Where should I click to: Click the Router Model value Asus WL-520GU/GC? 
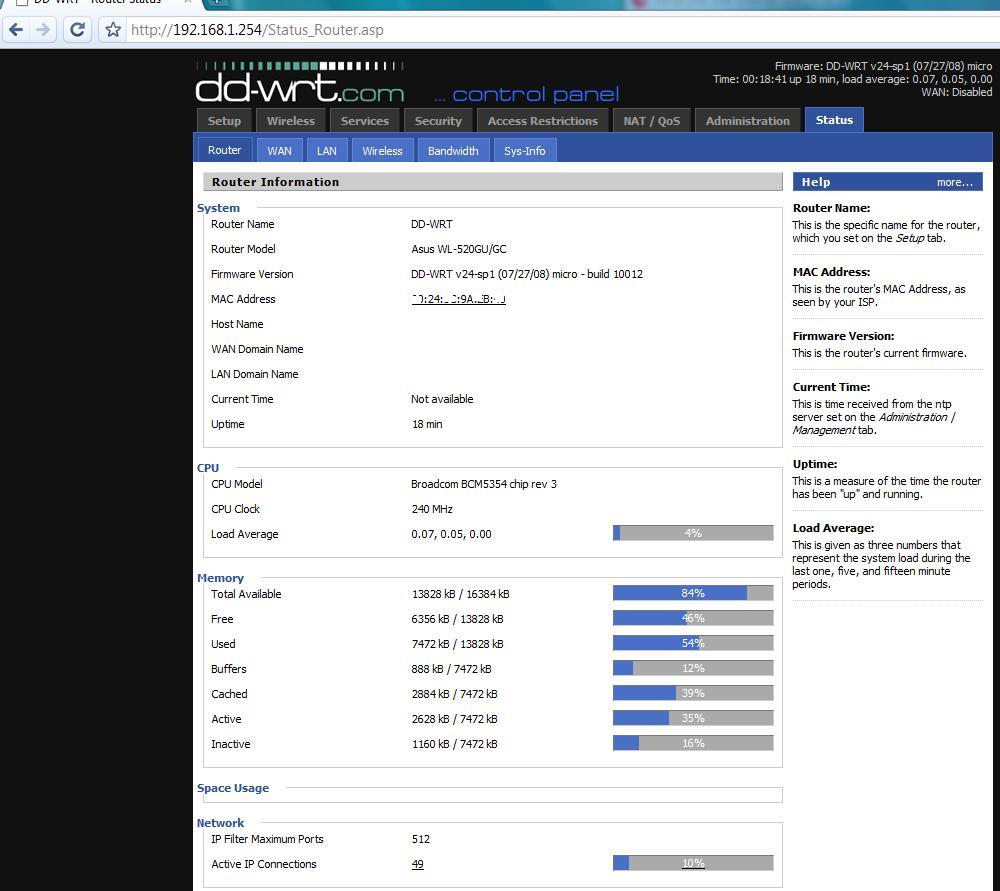(459, 249)
